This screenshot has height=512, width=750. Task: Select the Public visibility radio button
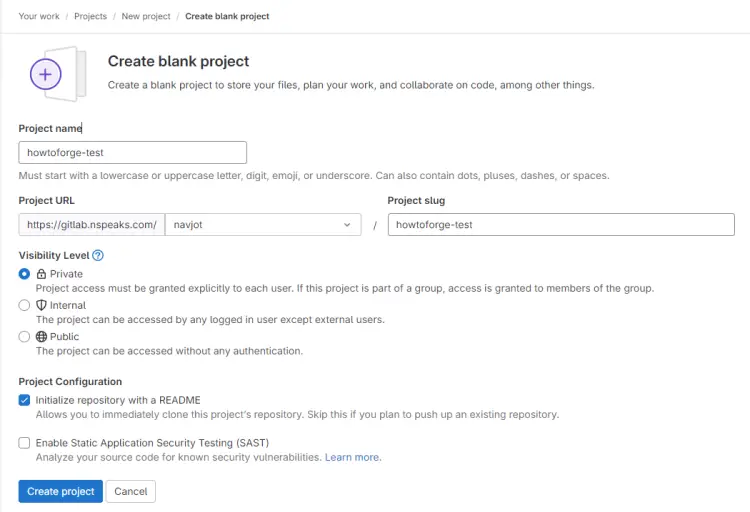pyautogui.click(x=25, y=337)
